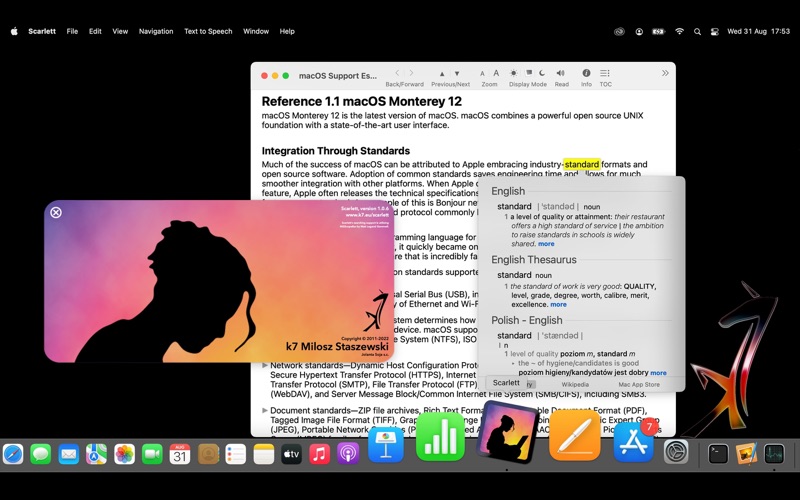The image size is (800, 500).
Task: Open the Scarlett application menu
Action: tap(42, 31)
